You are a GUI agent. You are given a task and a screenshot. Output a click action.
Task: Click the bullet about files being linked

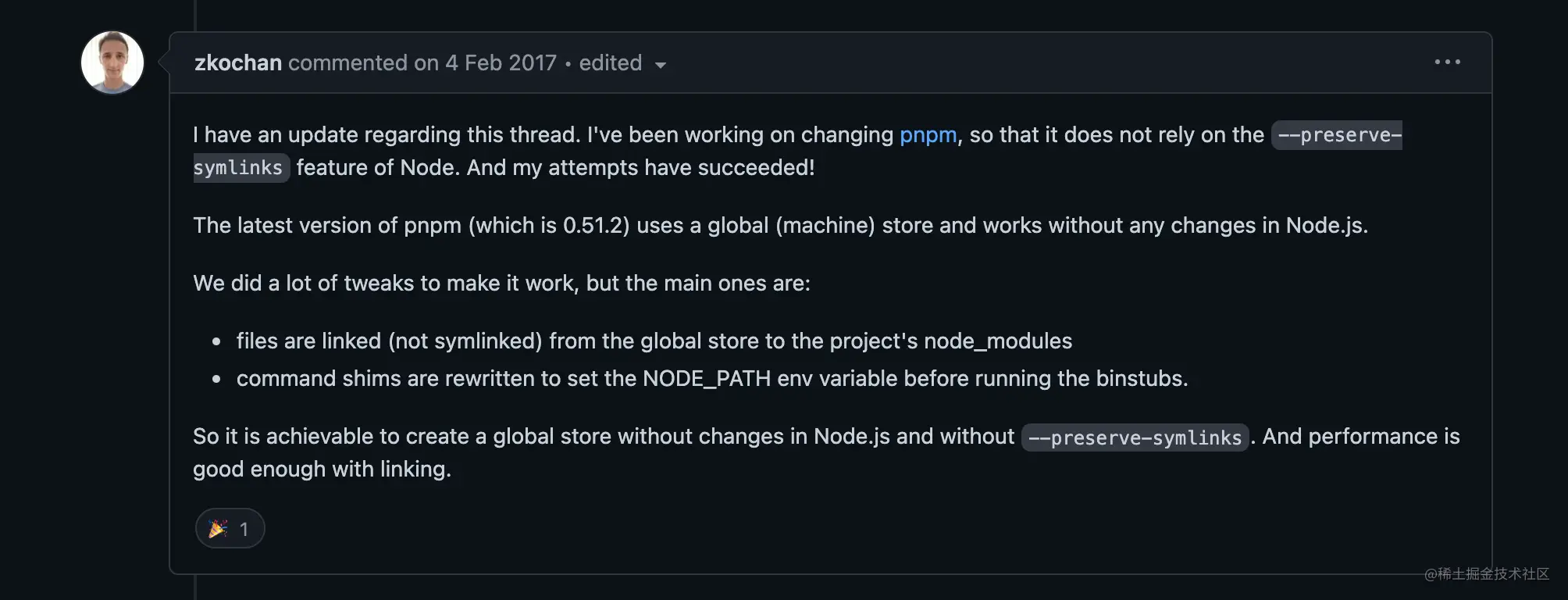[654, 341]
